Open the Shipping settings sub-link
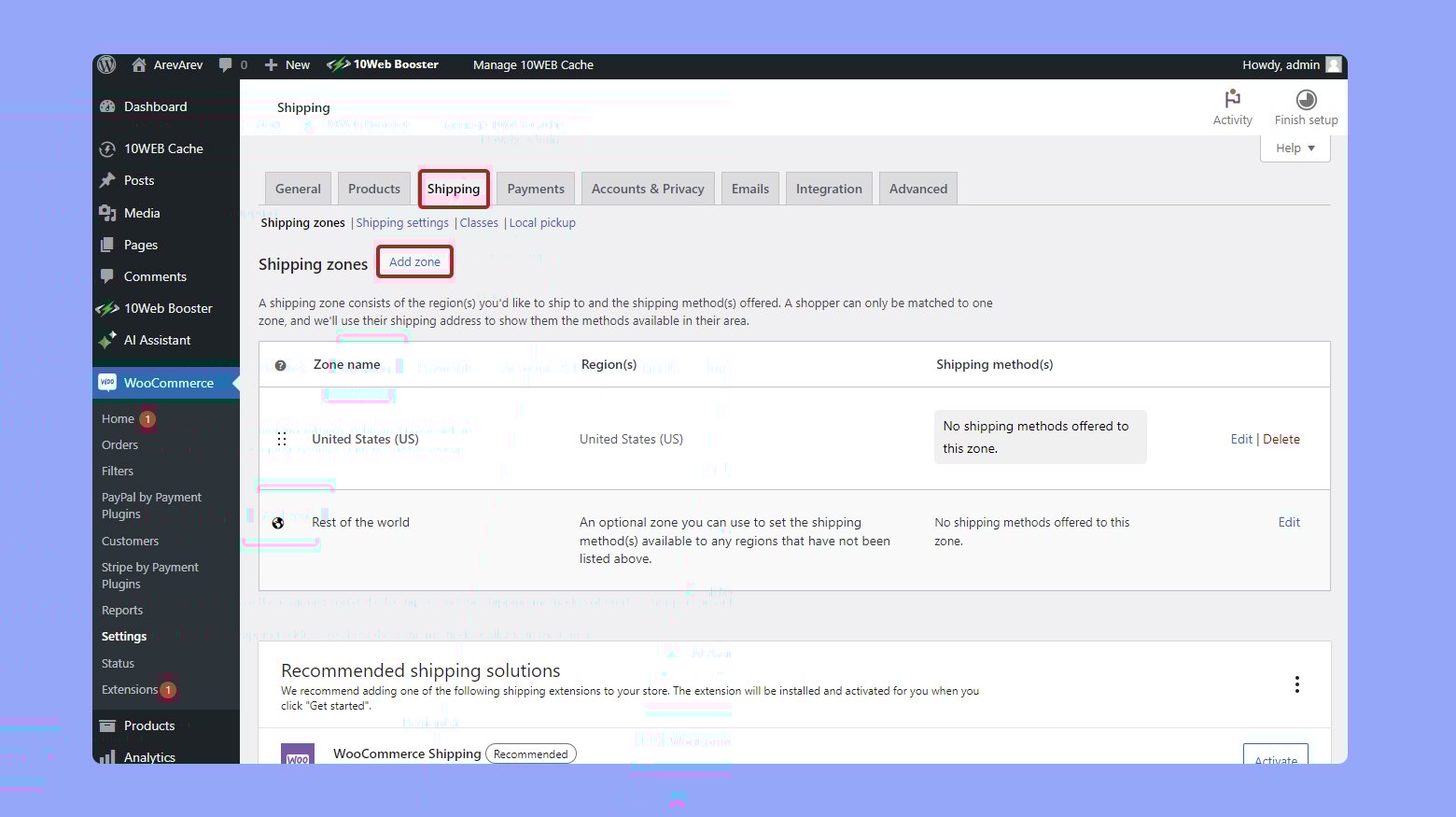The image size is (1456, 817). point(402,222)
